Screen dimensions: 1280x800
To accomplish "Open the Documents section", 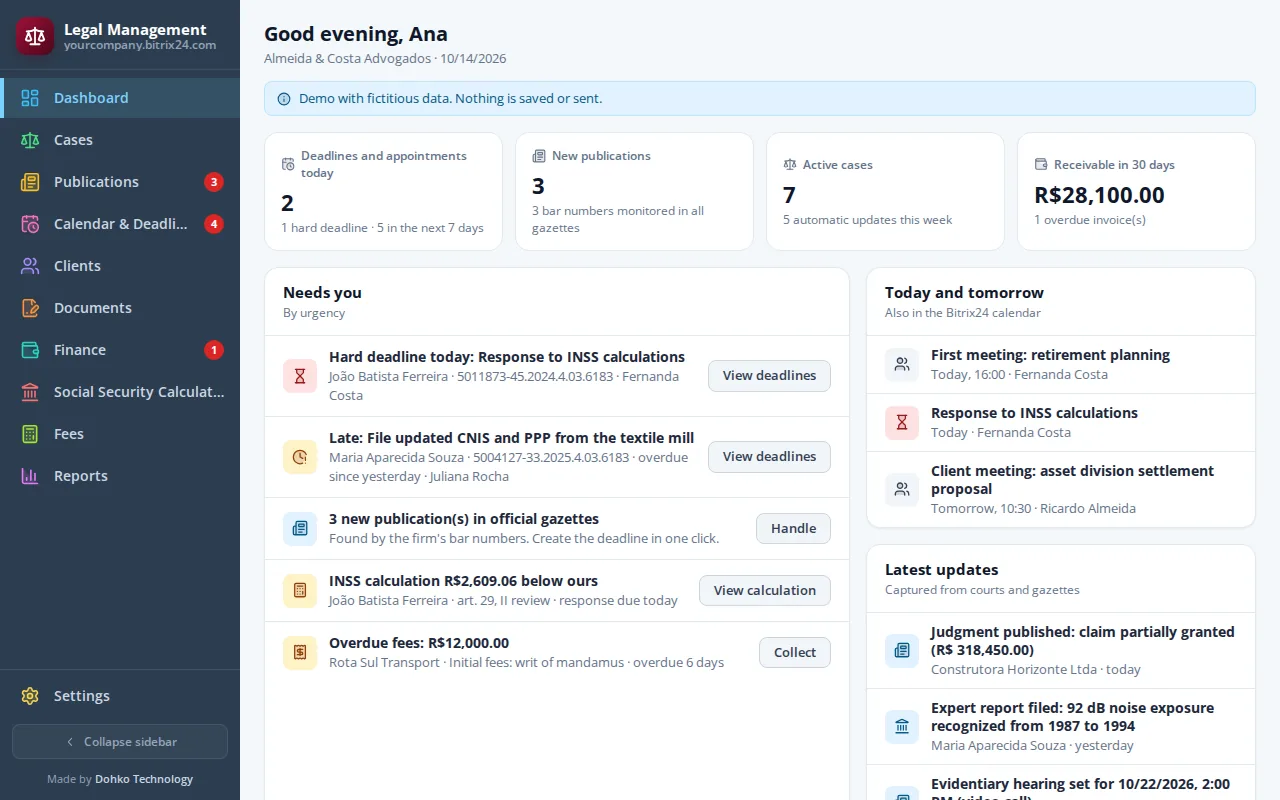I will (x=120, y=308).
